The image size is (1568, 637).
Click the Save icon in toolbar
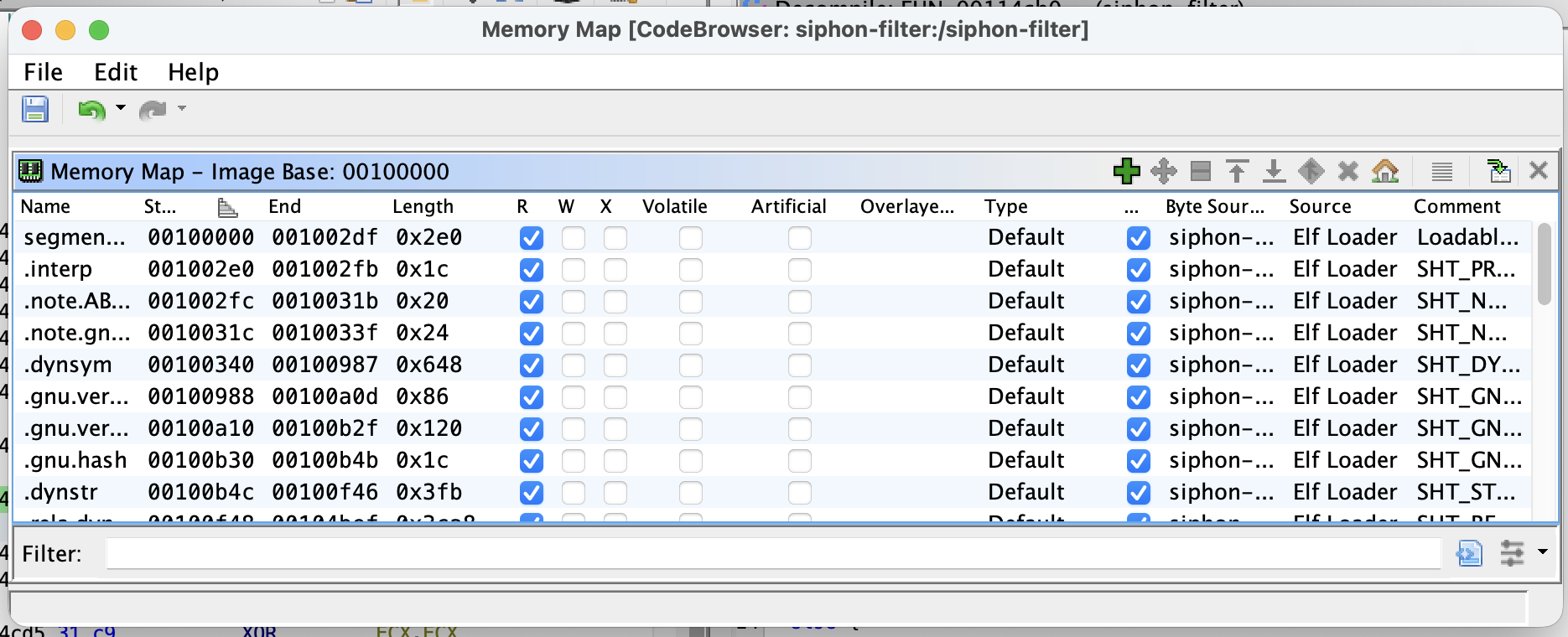[35, 109]
